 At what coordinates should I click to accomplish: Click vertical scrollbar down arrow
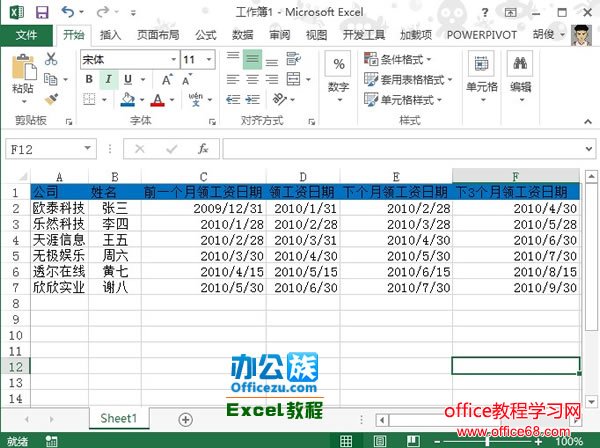click(591, 402)
